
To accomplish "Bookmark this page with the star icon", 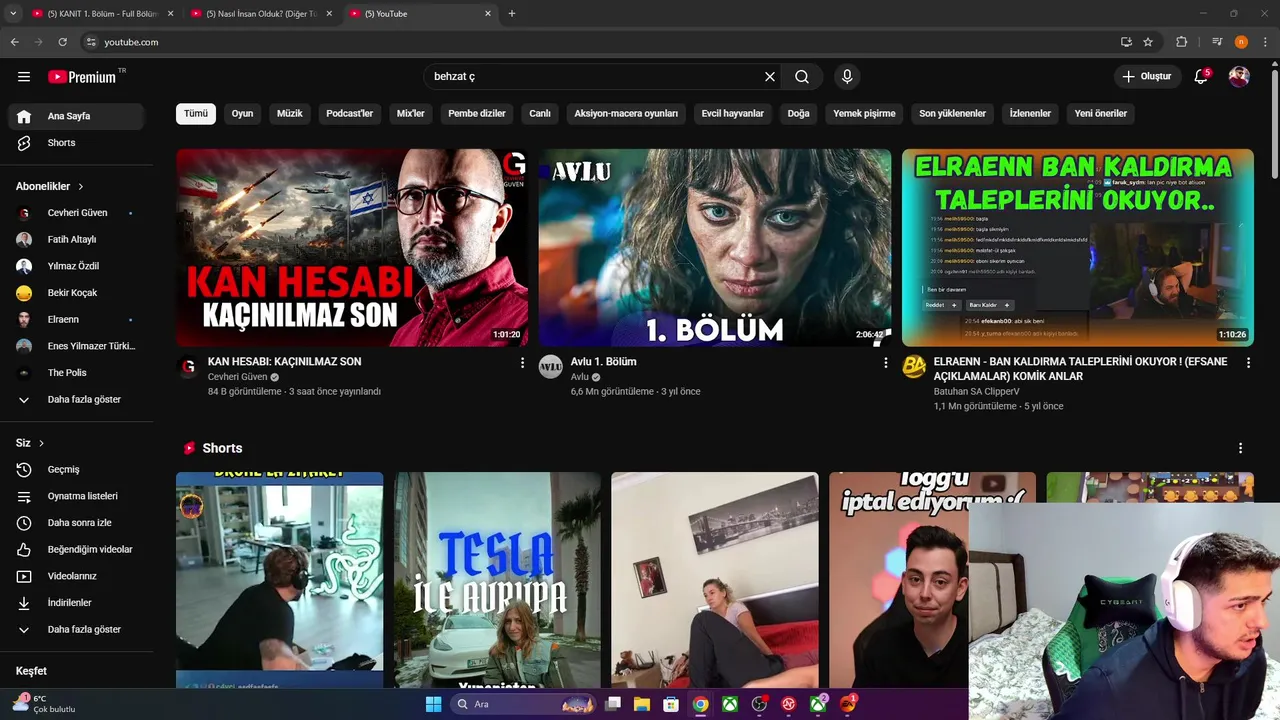I will click(x=1148, y=42).
